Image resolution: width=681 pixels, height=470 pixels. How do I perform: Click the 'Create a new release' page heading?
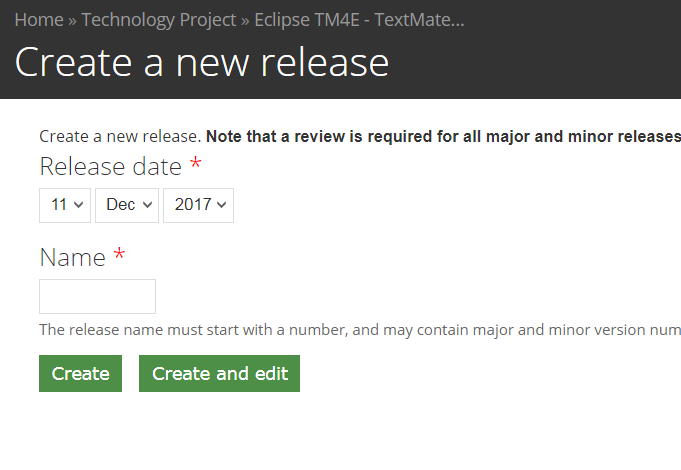click(201, 62)
